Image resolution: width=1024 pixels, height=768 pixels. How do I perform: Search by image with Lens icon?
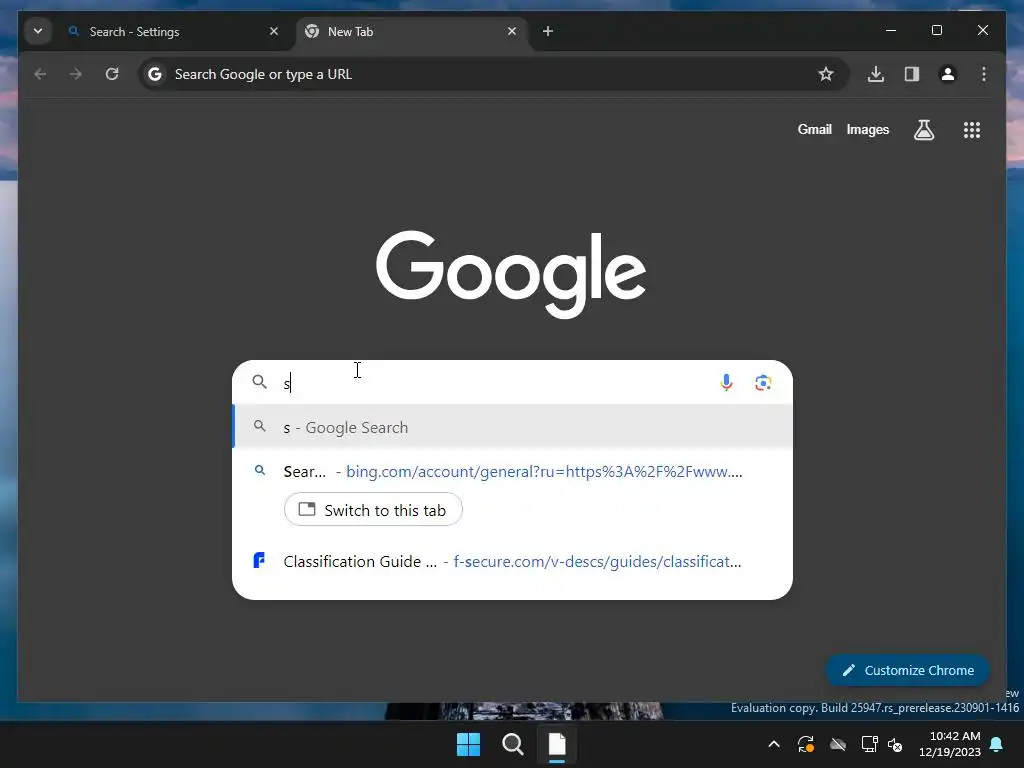tap(763, 383)
